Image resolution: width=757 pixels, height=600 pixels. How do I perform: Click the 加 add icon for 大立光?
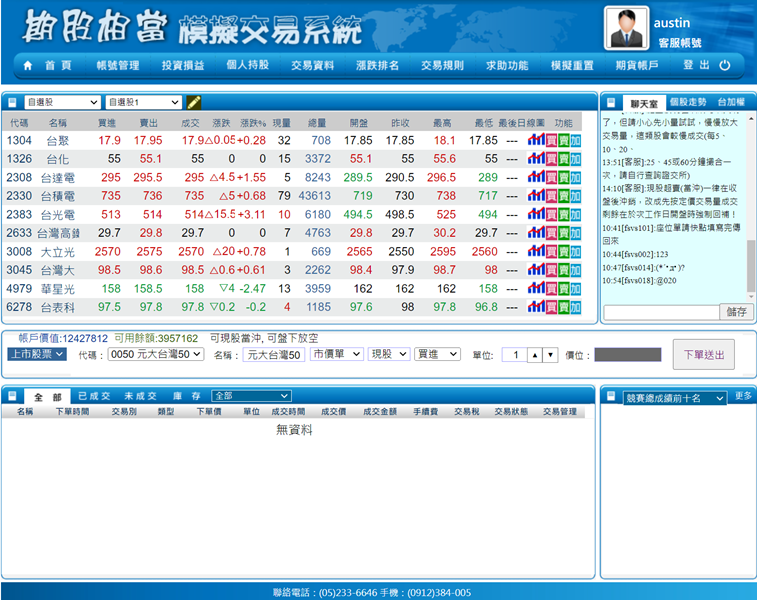coord(575,252)
